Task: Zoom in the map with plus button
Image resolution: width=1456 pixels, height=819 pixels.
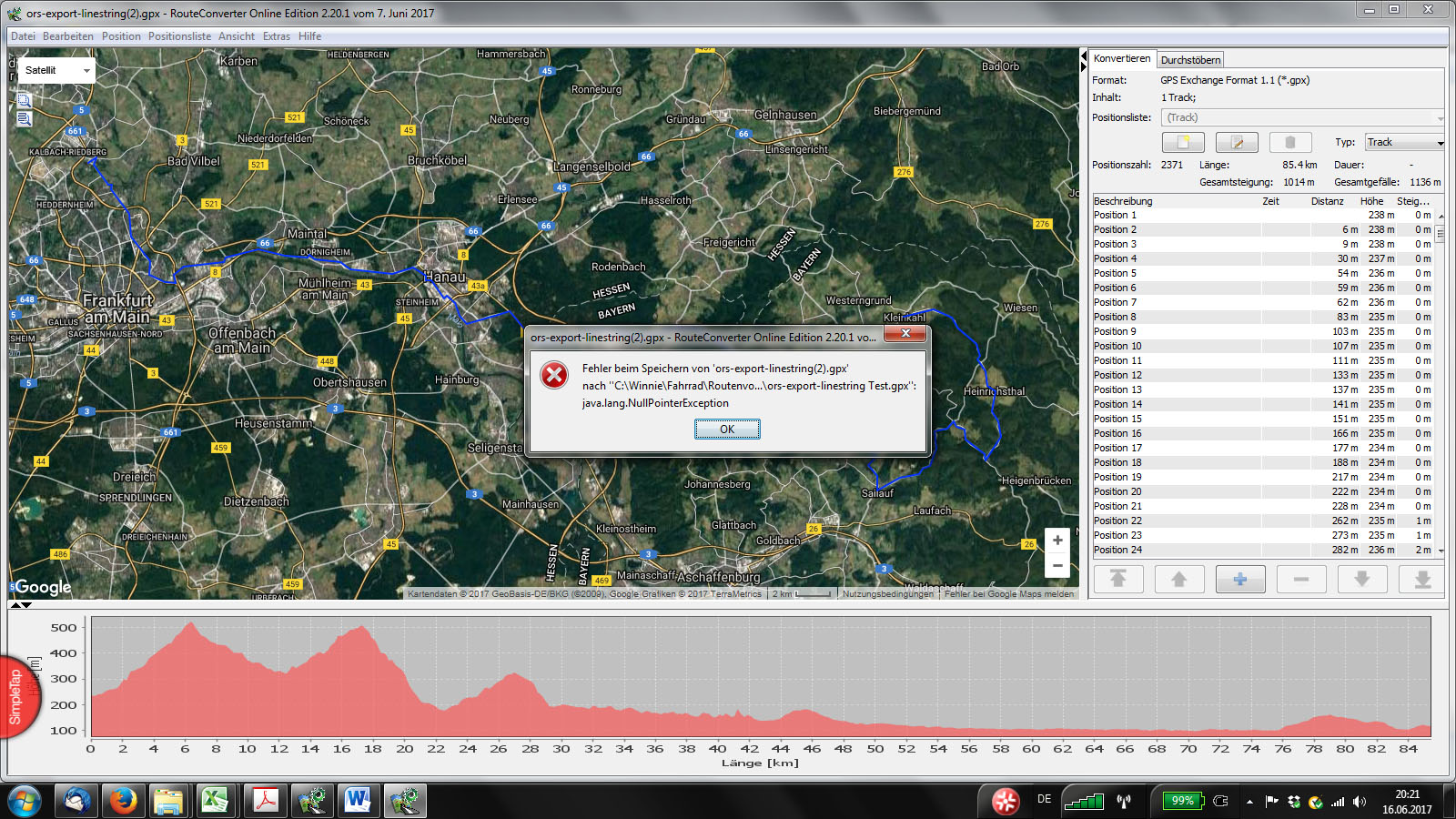Action: 1057,541
